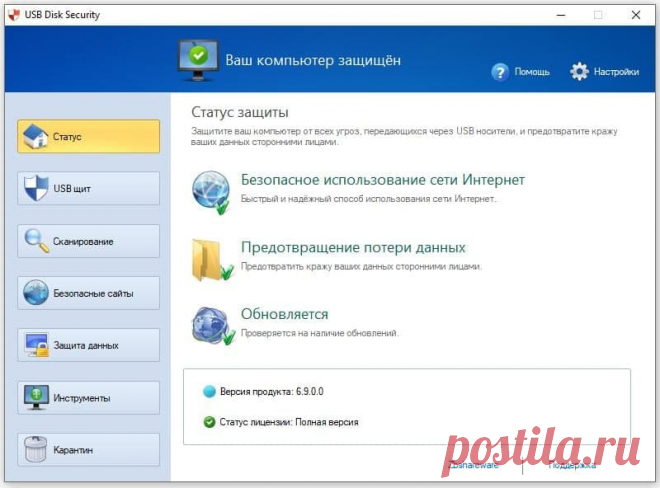Image resolution: width=660 pixels, height=488 pixels.
Task: Click the magnifier icon on Сканирование
Action: (x=37, y=240)
